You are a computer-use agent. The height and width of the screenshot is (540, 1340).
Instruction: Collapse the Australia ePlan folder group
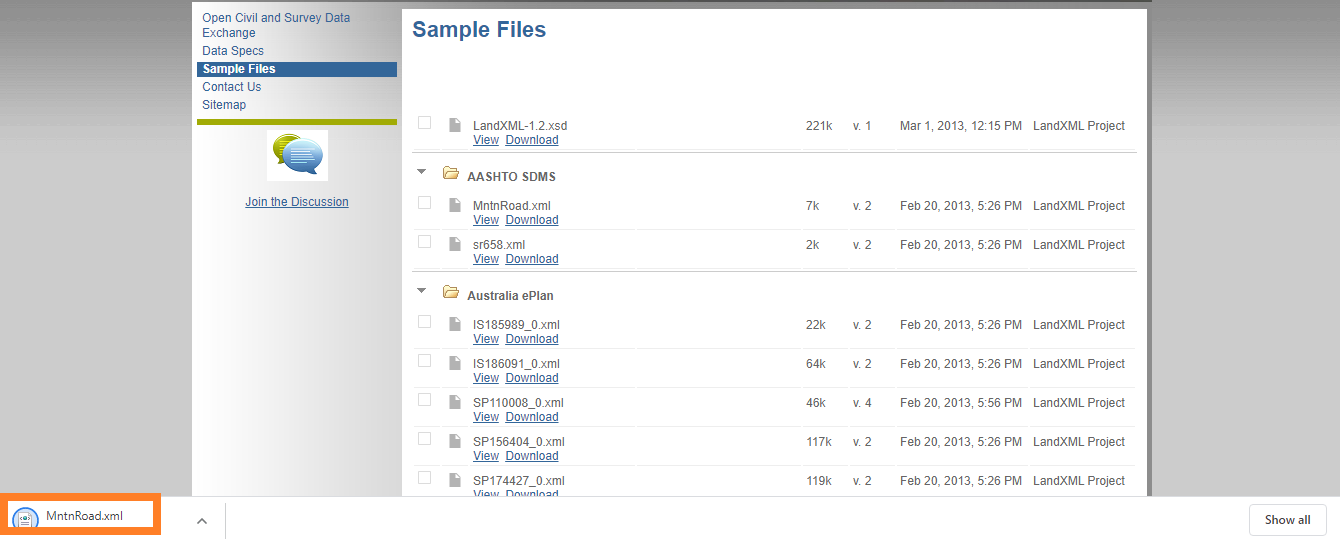tap(422, 291)
